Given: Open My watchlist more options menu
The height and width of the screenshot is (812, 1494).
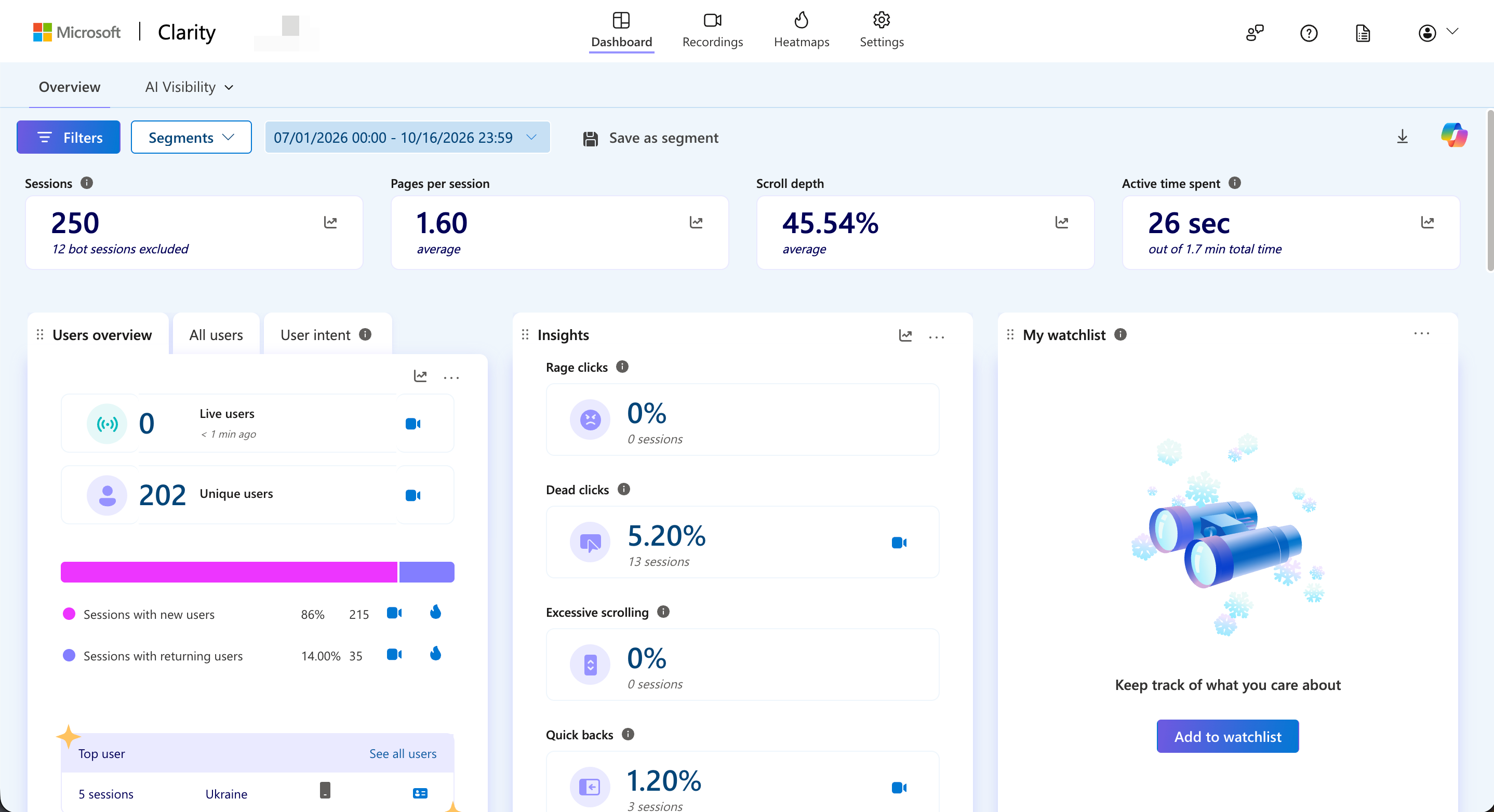Looking at the screenshot, I should (x=1421, y=333).
